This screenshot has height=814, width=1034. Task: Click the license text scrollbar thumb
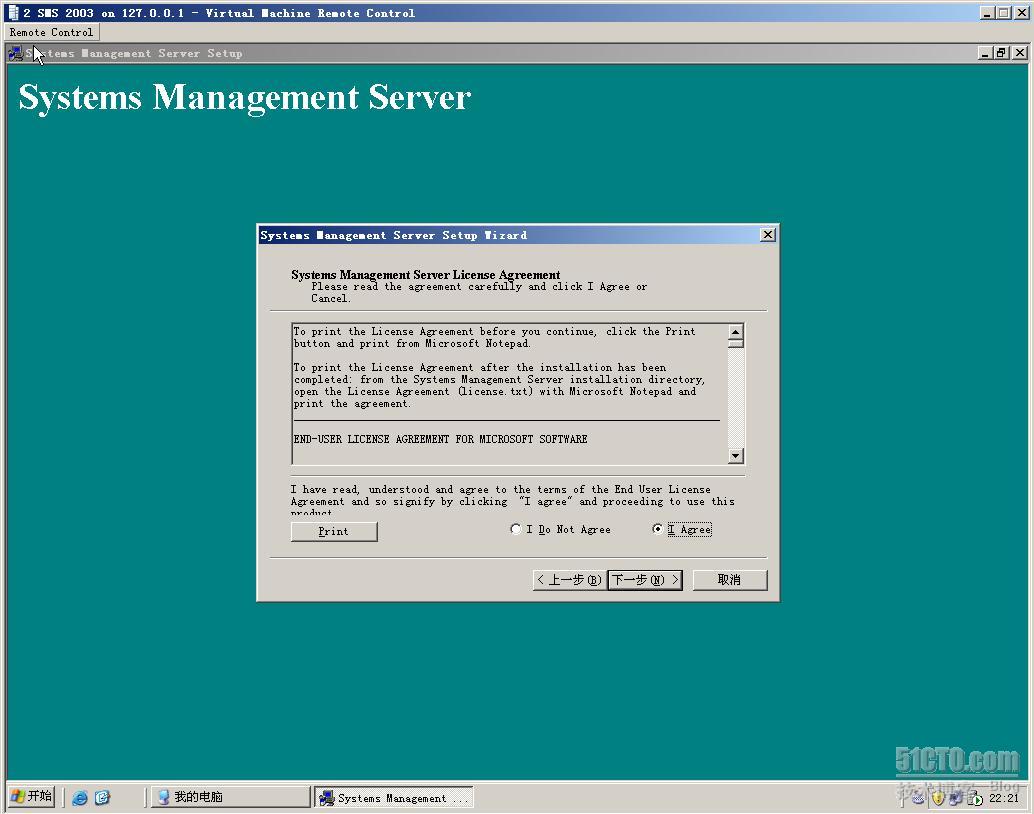point(736,343)
